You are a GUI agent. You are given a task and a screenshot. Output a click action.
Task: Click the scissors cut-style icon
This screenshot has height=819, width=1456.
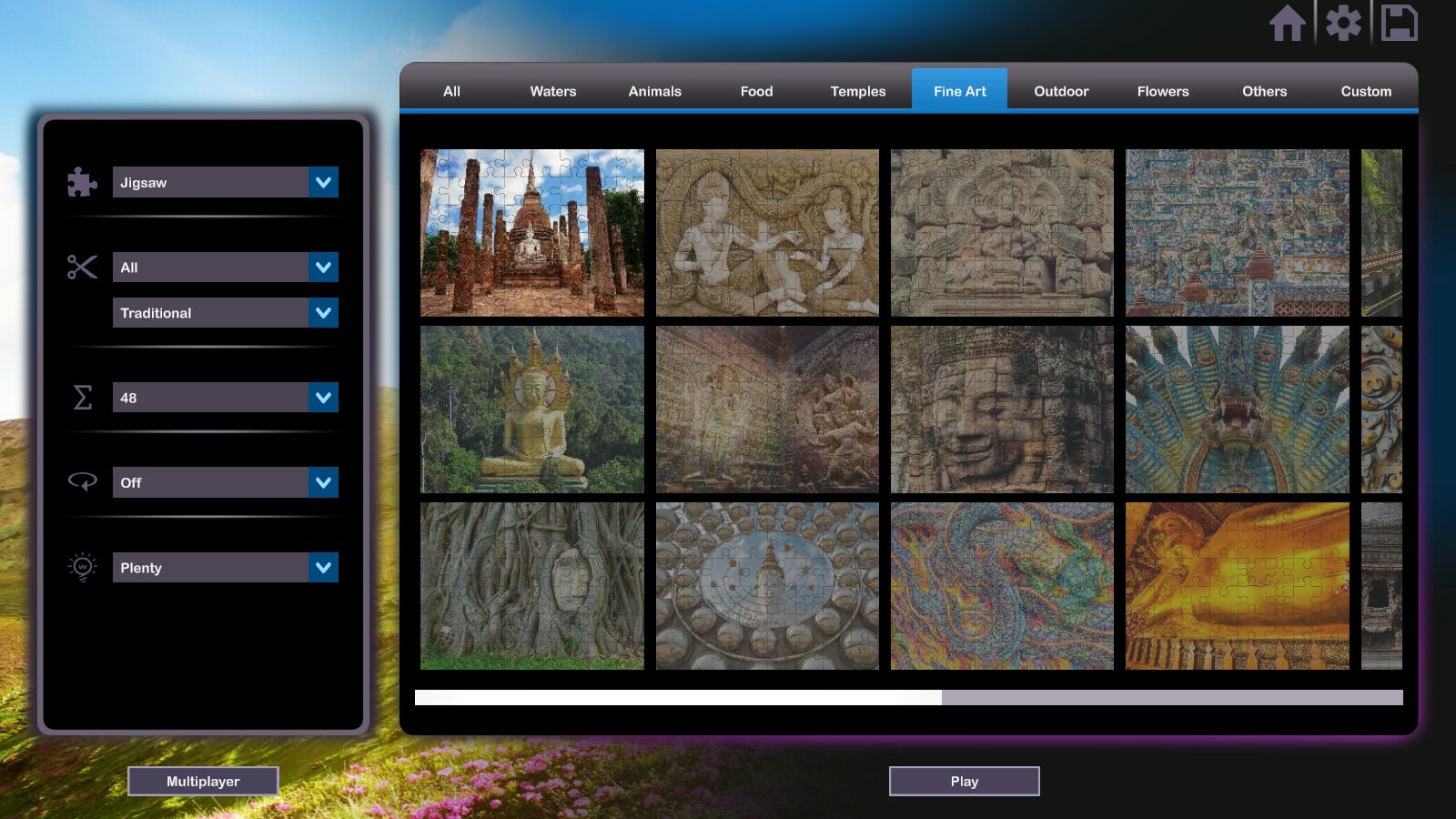pyautogui.click(x=81, y=267)
